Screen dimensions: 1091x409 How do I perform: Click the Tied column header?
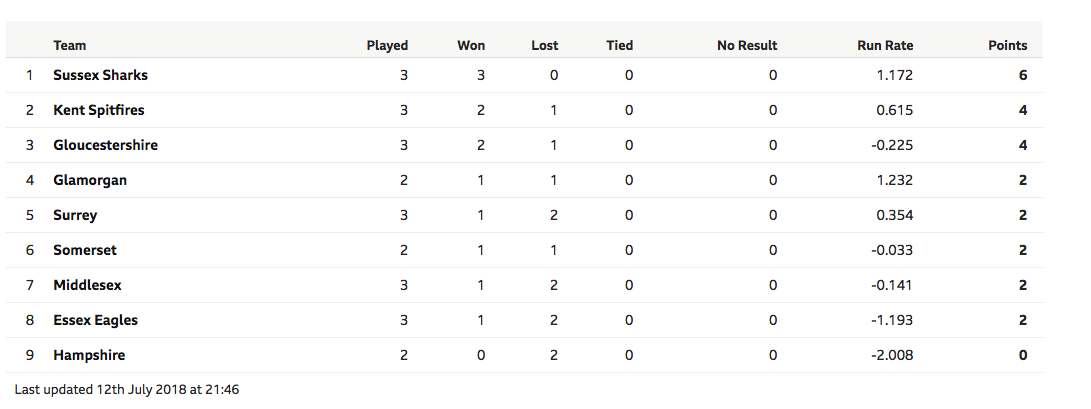pyautogui.click(x=619, y=45)
